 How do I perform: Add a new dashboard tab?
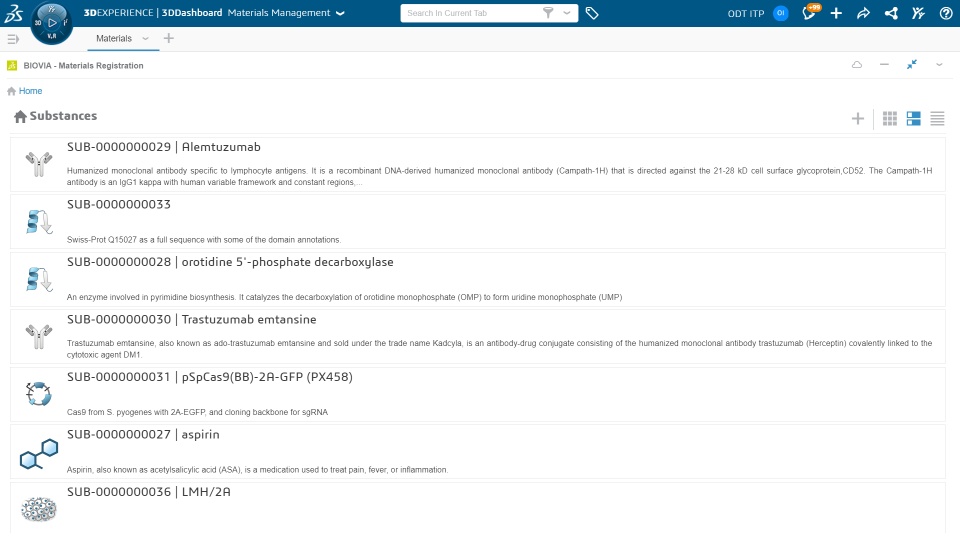(168, 39)
